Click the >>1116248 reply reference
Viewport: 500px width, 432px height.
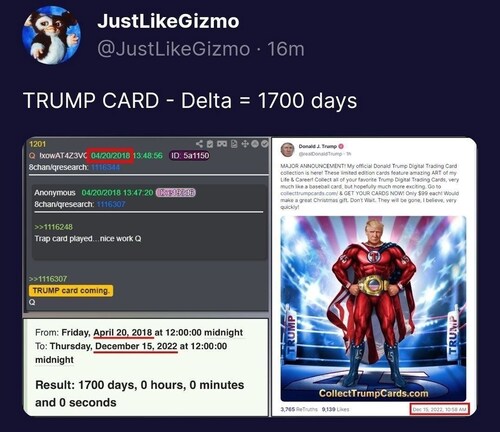click(53, 227)
